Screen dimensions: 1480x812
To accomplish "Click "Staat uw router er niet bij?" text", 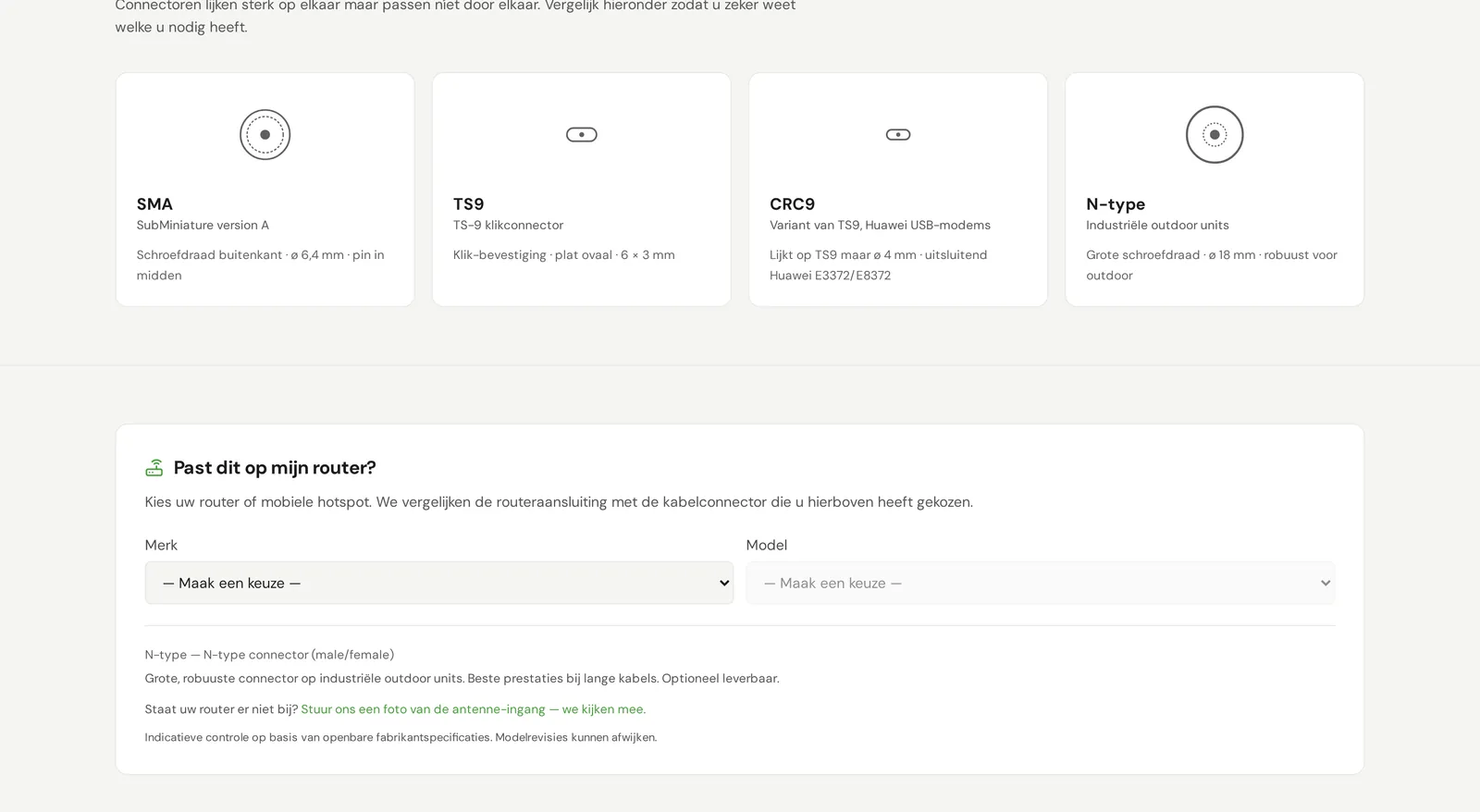I will [x=221, y=709].
